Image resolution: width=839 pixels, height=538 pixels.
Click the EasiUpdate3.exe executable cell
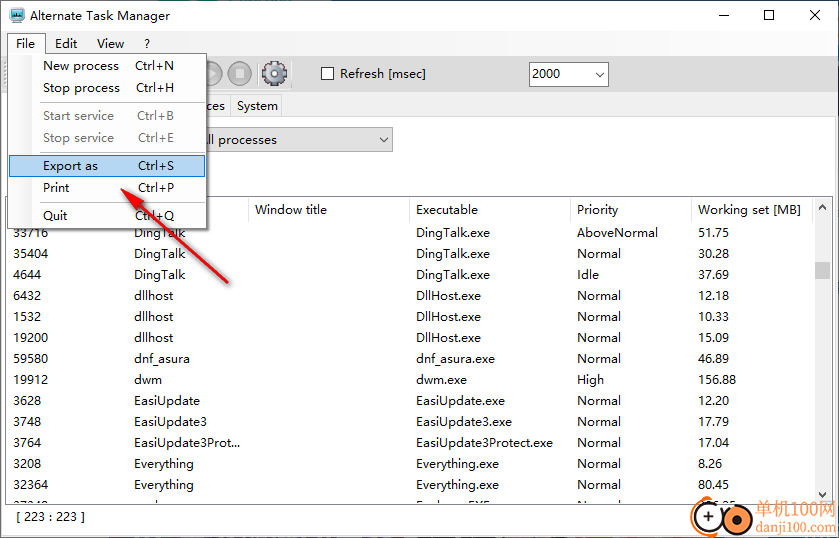464,422
